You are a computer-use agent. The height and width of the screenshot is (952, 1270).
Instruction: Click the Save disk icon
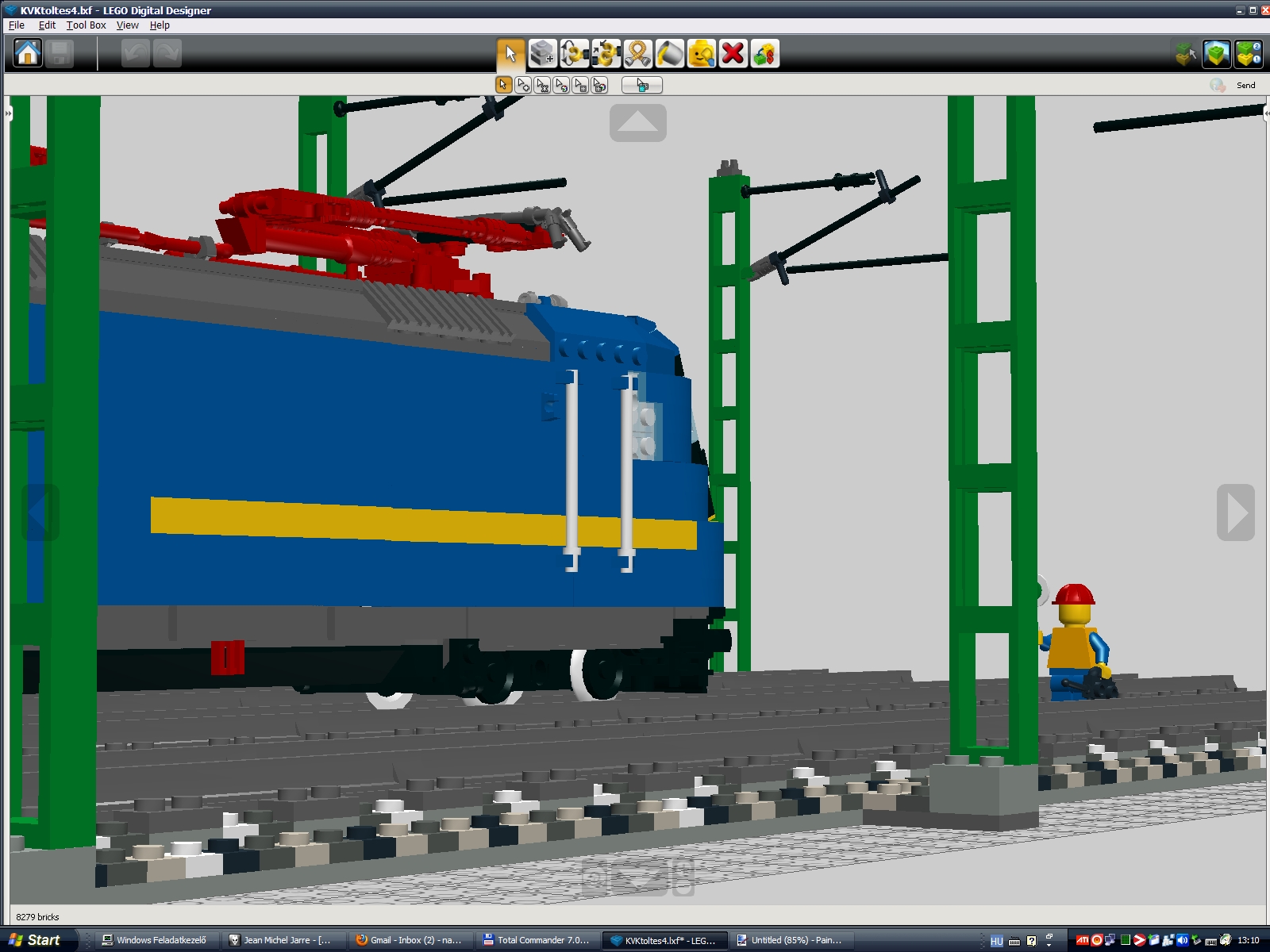60,53
